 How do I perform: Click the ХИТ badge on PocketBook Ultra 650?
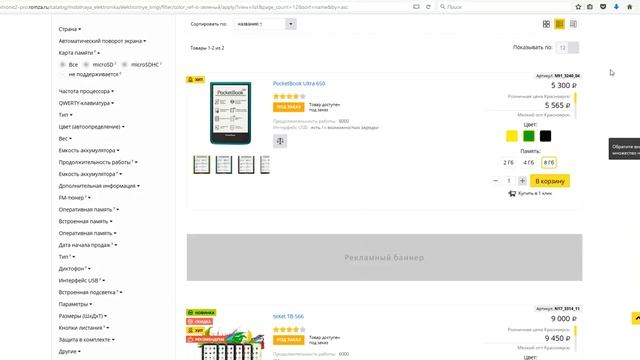[196, 79]
